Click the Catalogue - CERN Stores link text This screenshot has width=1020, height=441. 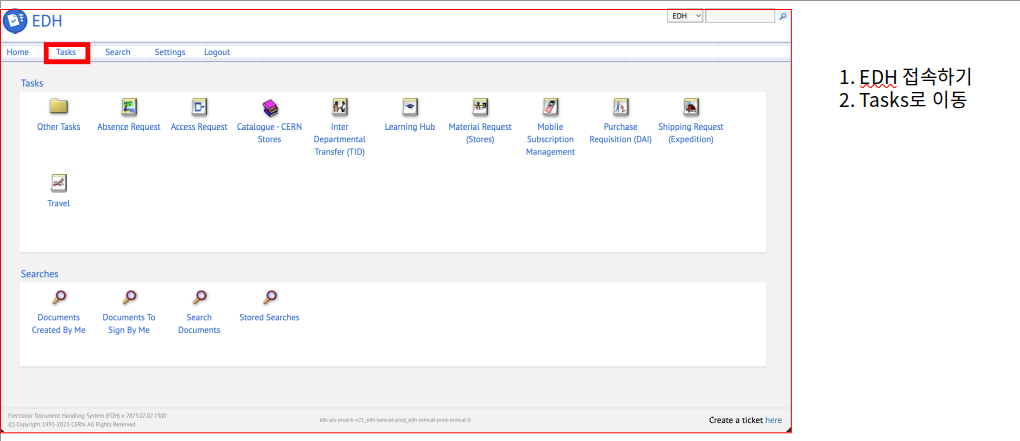(x=269, y=133)
